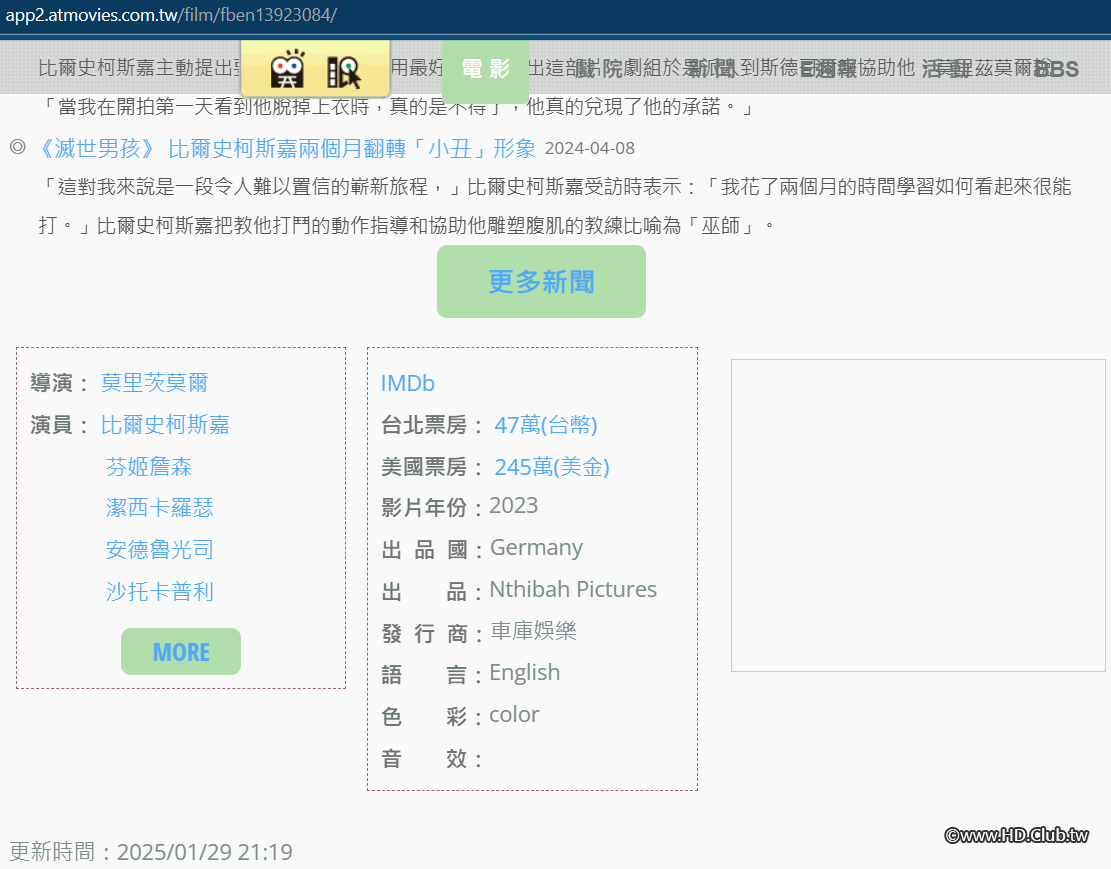Click language value English

(x=524, y=672)
